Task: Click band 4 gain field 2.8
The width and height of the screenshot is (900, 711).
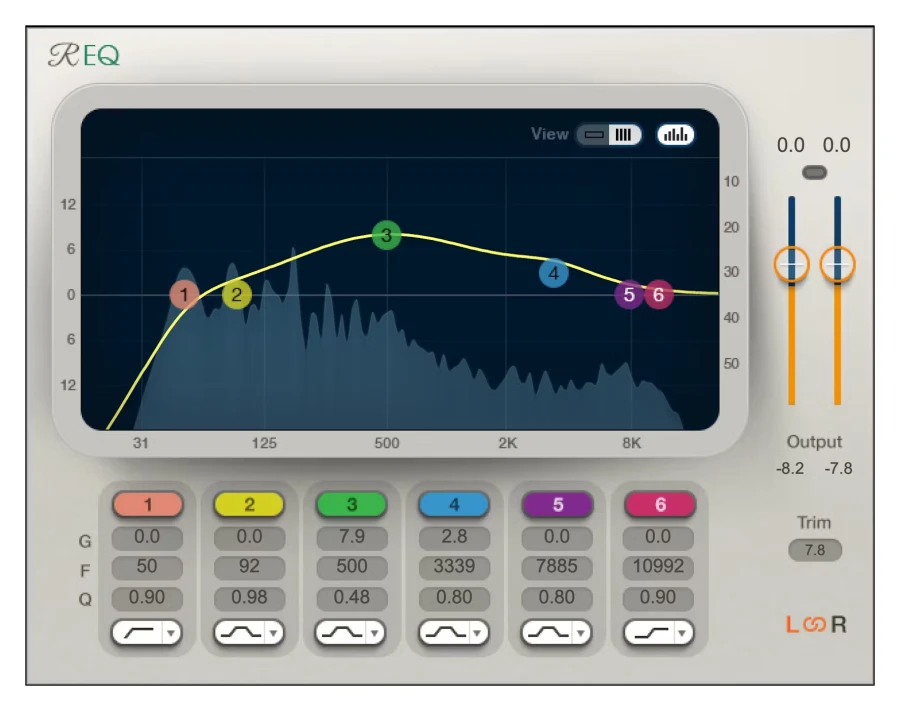Action: point(454,537)
